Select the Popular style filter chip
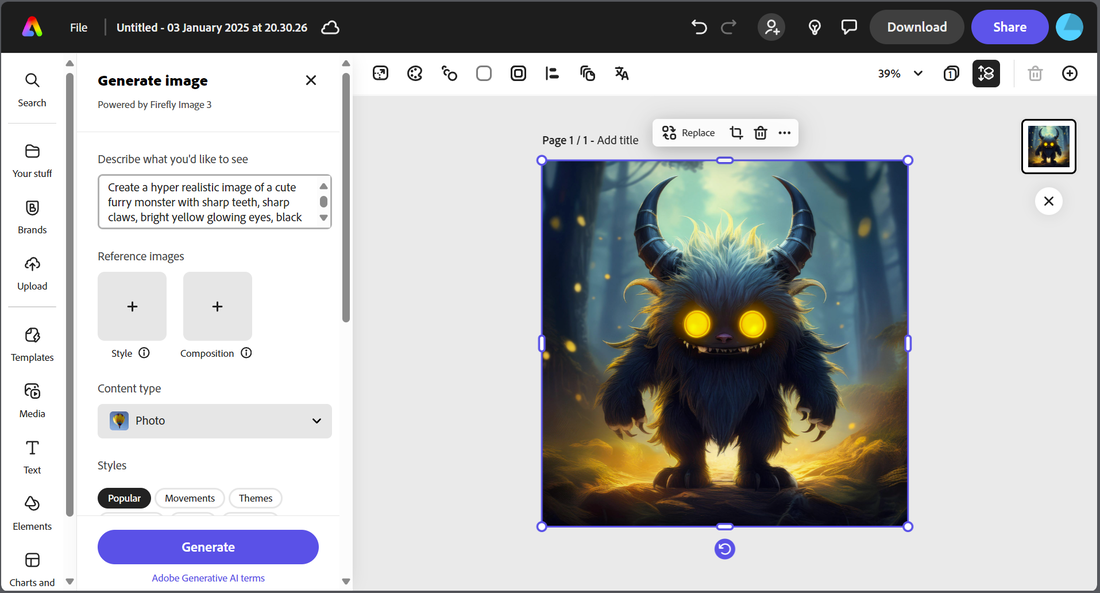This screenshot has height=593, width=1100. (x=124, y=498)
